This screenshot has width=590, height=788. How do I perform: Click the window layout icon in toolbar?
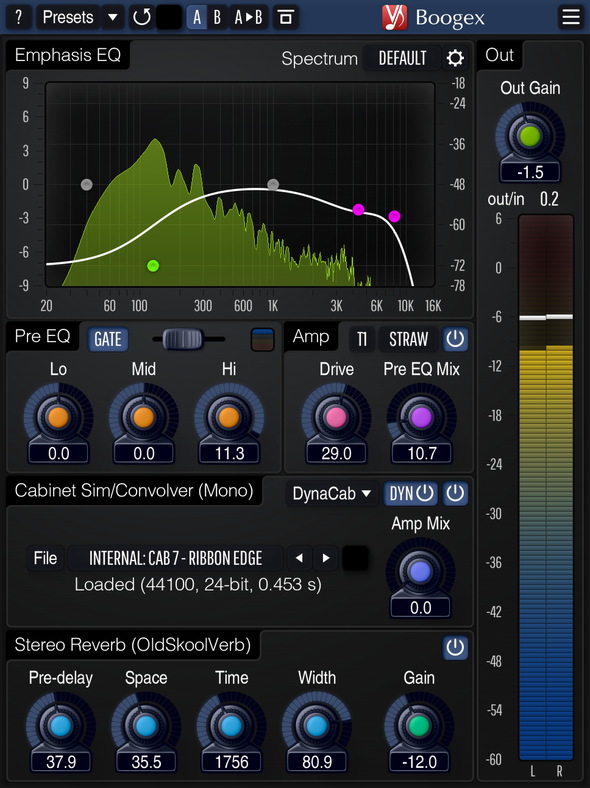pos(285,17)
